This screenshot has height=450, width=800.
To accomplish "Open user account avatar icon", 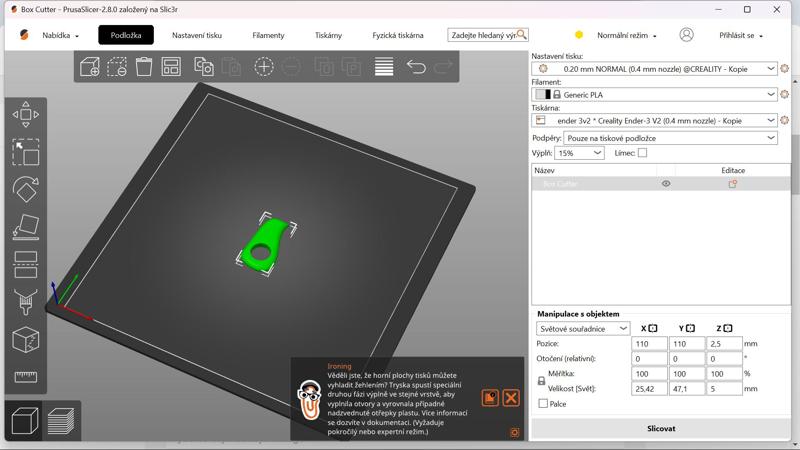I will tap(686, 35).
